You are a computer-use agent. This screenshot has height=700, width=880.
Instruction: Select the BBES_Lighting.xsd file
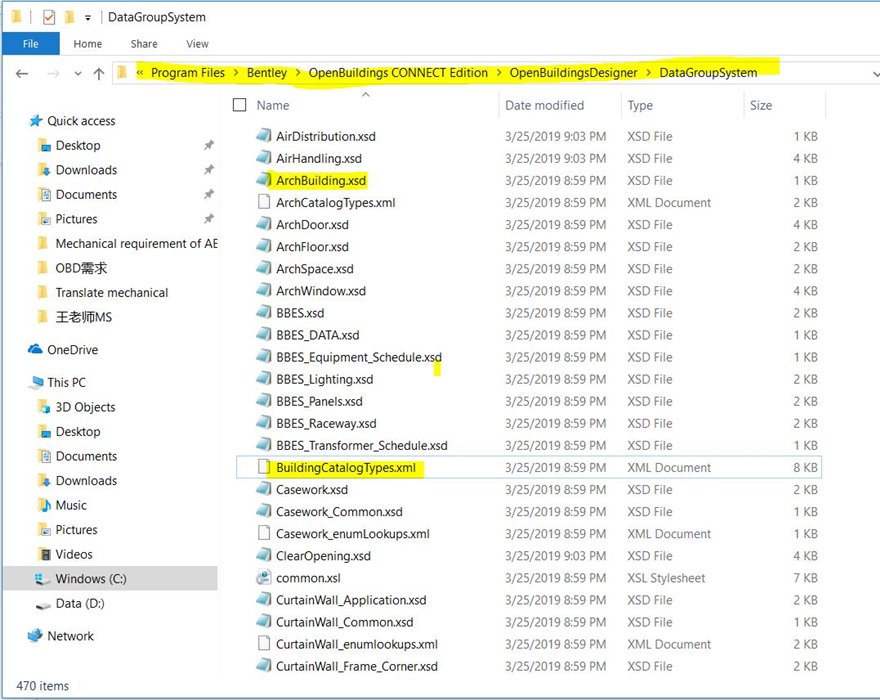[324, 379]
